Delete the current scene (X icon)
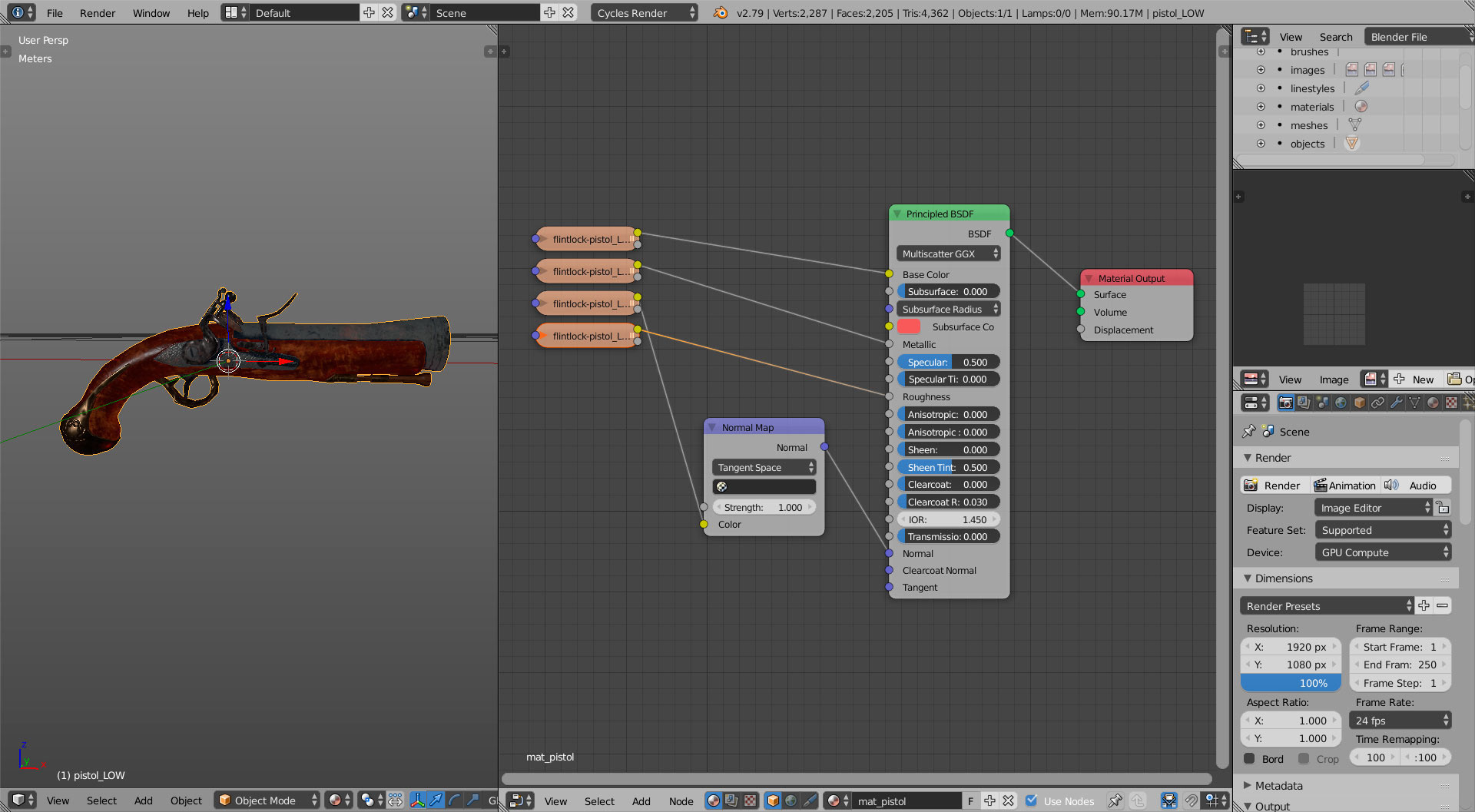This screenshot has width=1475, height=812. tap(568, 12)
